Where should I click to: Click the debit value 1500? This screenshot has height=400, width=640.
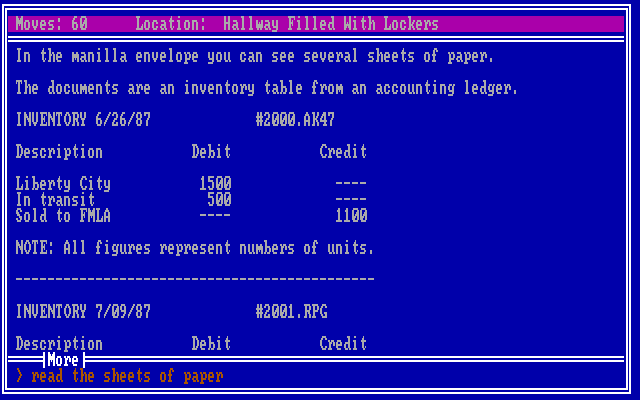point(216,184)
